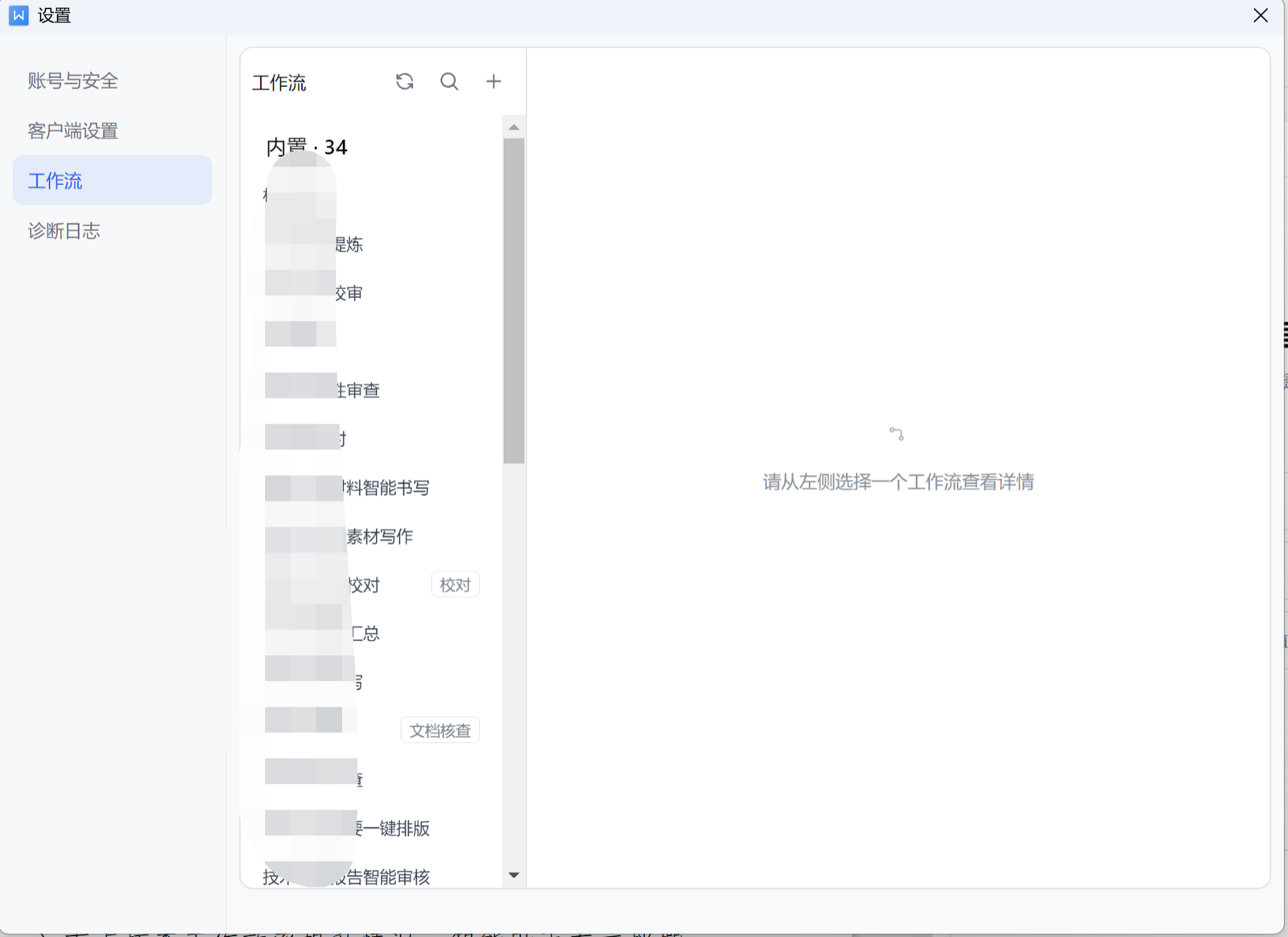The width and height of the screenshot is (1288, 937).
Task: Select 工作流 in the sidebar
Action: [x=113, y=180]
